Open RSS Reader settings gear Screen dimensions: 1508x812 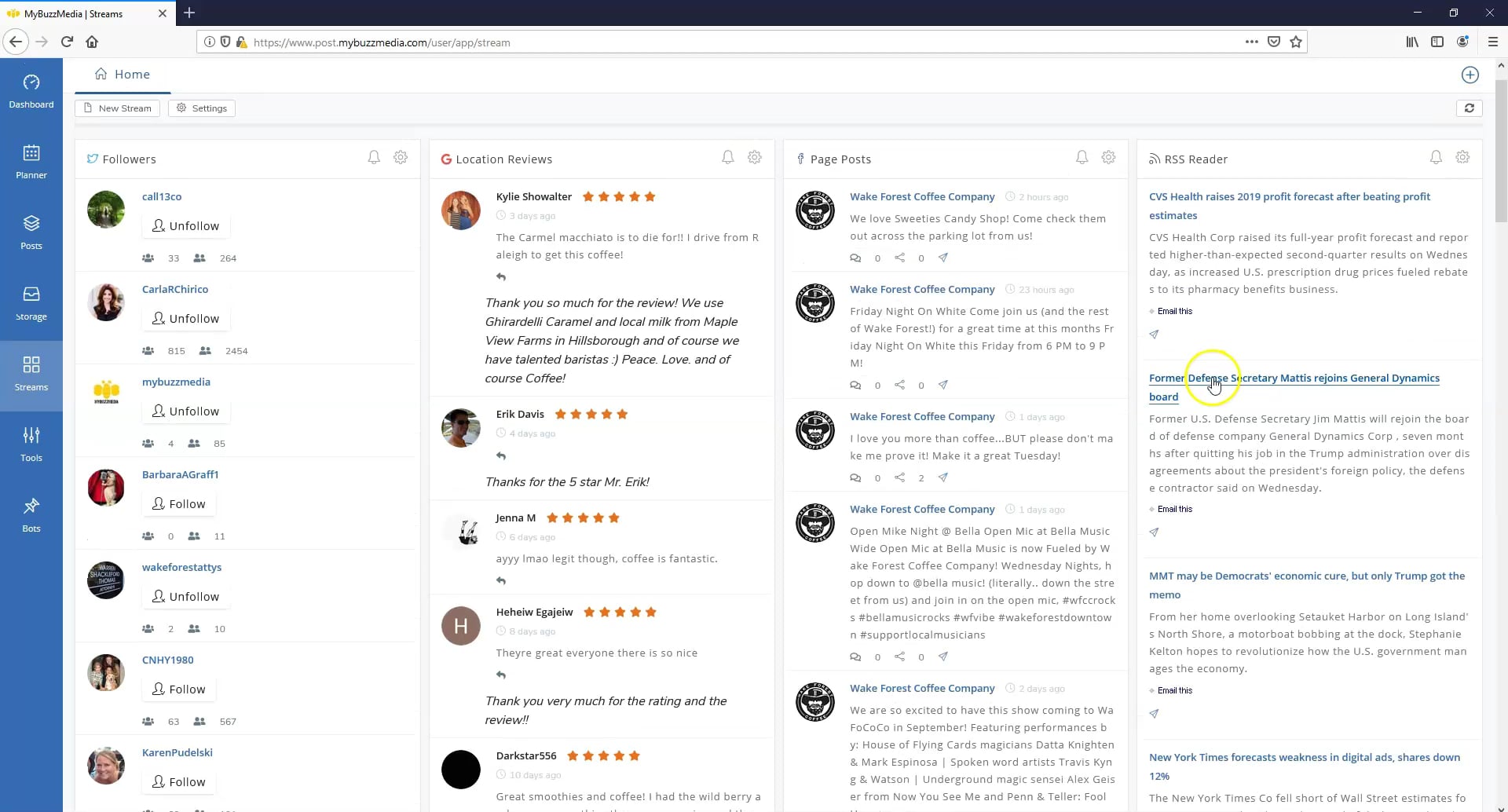click(x=1462, y=158)
